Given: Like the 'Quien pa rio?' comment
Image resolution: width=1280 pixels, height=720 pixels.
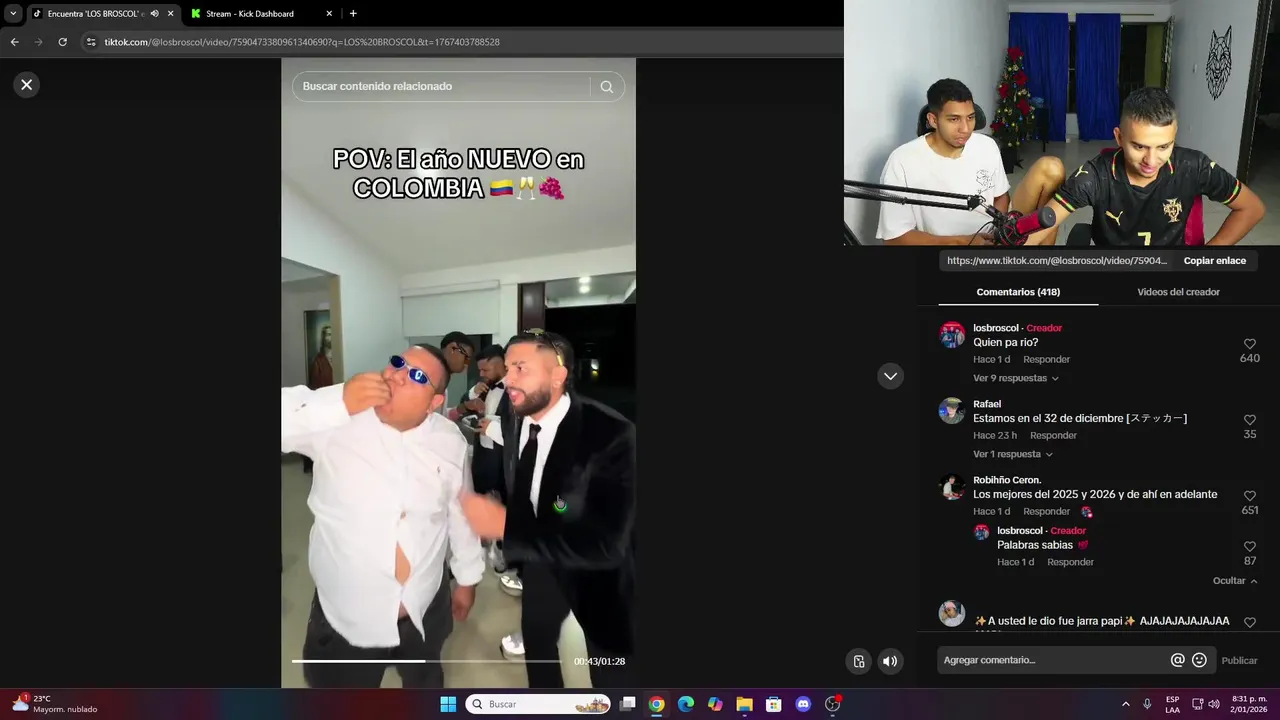Looking at the screenshot, I should coord(1250,344).
